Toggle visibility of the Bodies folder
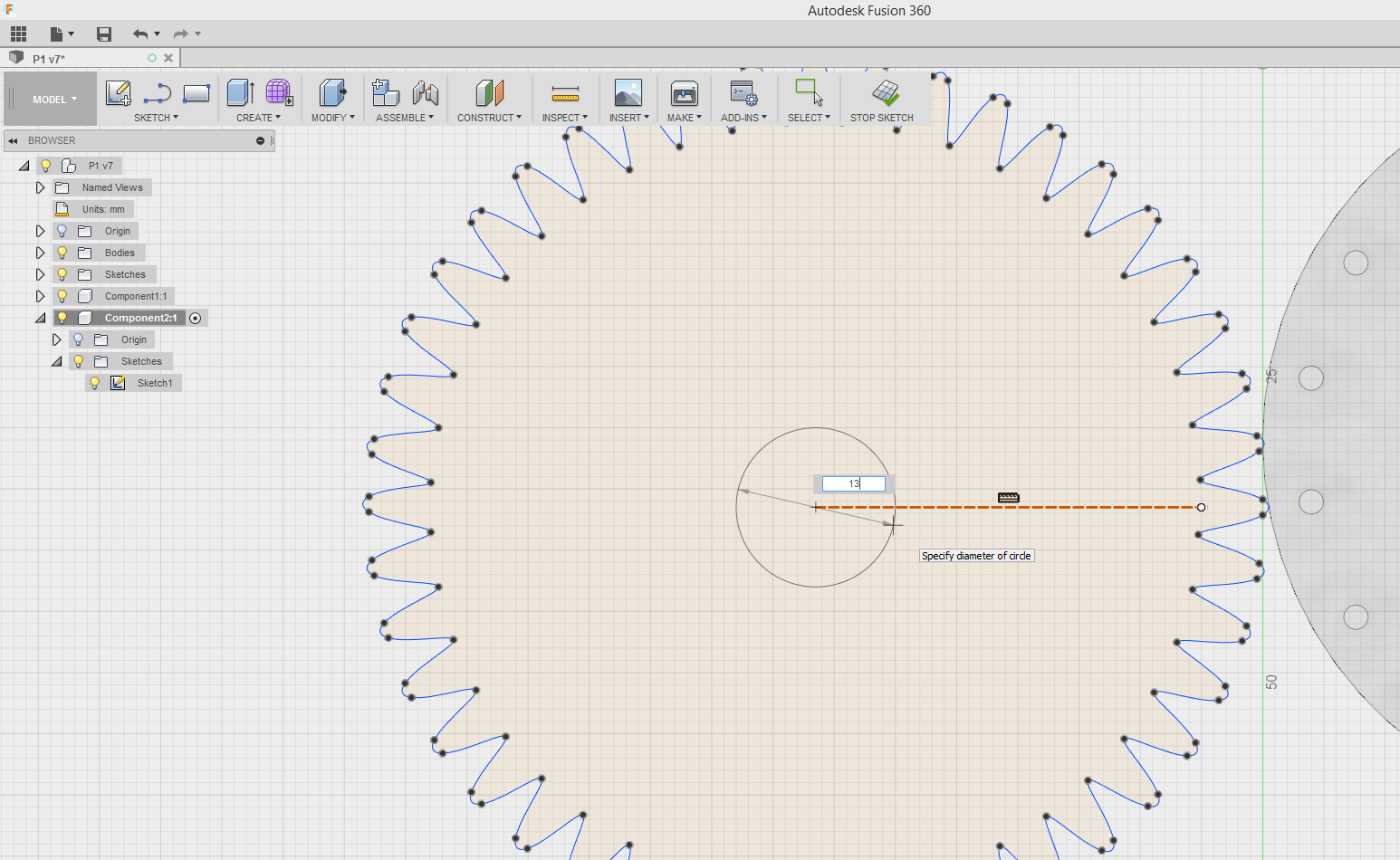The width and height of the screenshot is (1400, 860). [62, 253]
